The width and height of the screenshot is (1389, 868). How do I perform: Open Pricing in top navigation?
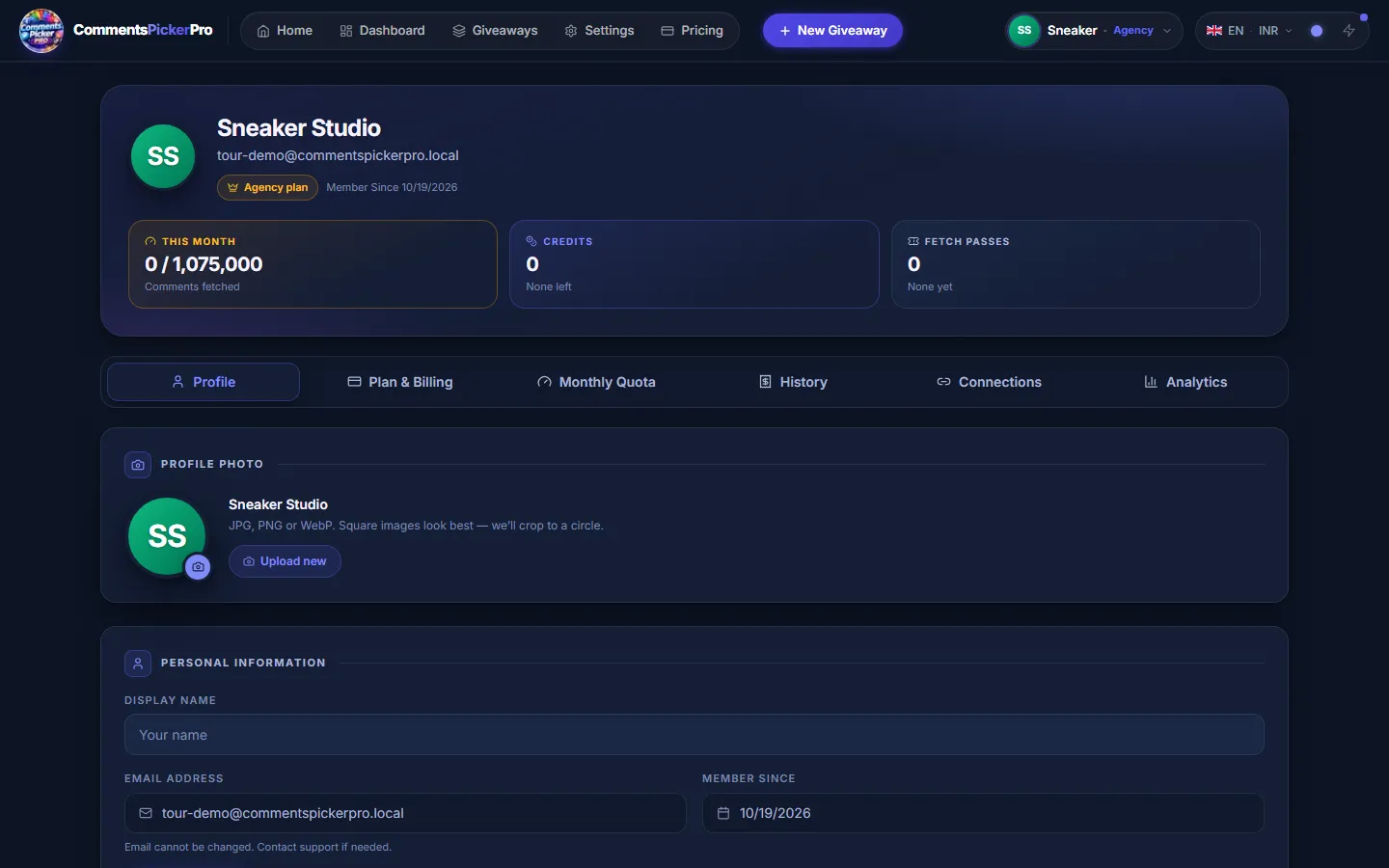[692, 31]
